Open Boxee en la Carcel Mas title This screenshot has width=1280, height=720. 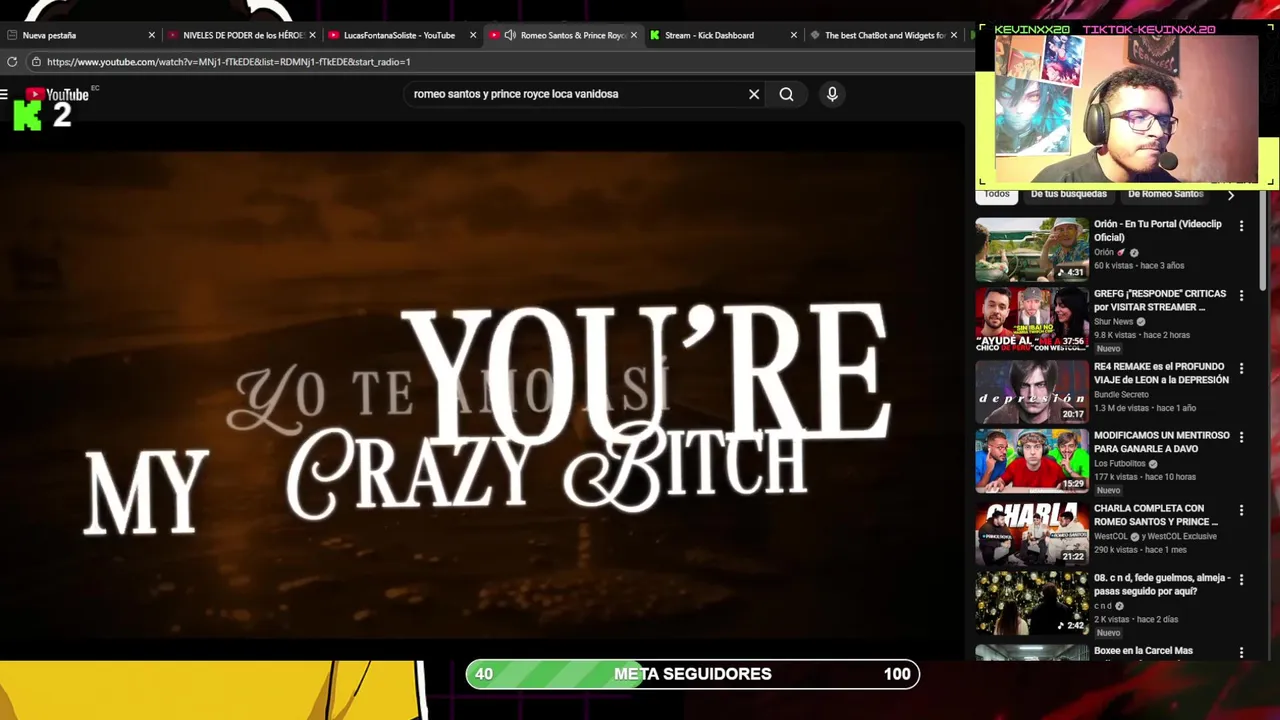(x=1143, y=651)
